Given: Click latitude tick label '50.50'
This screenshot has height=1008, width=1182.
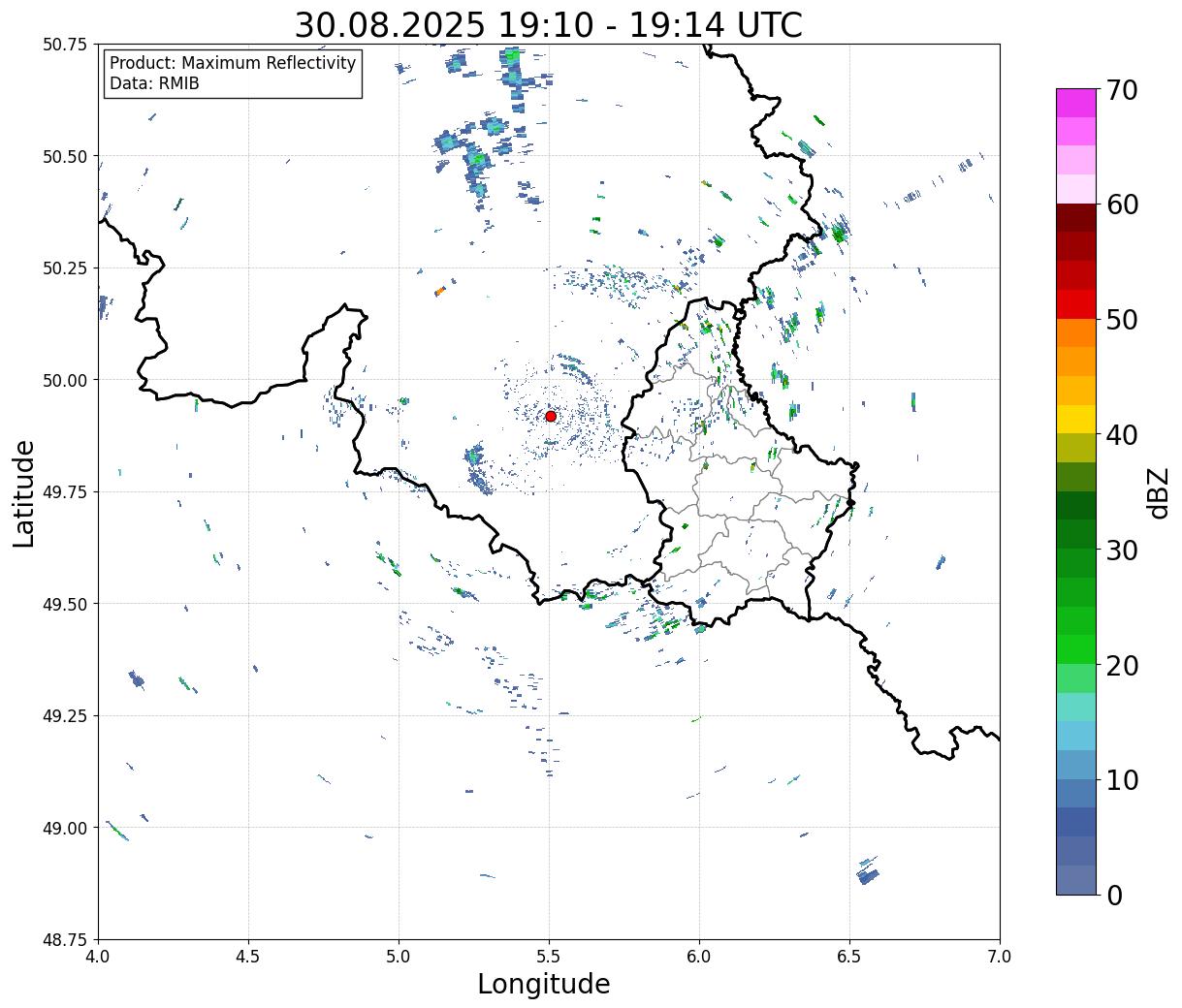Looking at the screenshot, I should pos(65,156).
